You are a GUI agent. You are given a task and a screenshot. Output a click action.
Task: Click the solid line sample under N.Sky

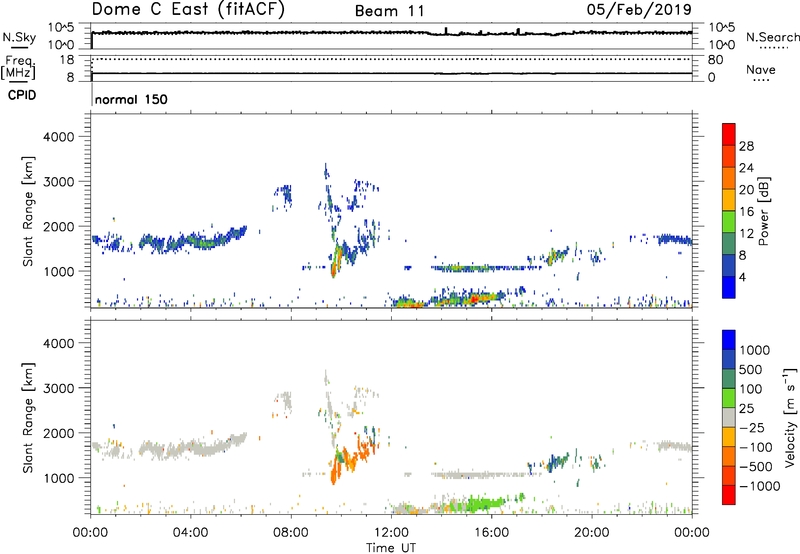click(x=19, y=48)
